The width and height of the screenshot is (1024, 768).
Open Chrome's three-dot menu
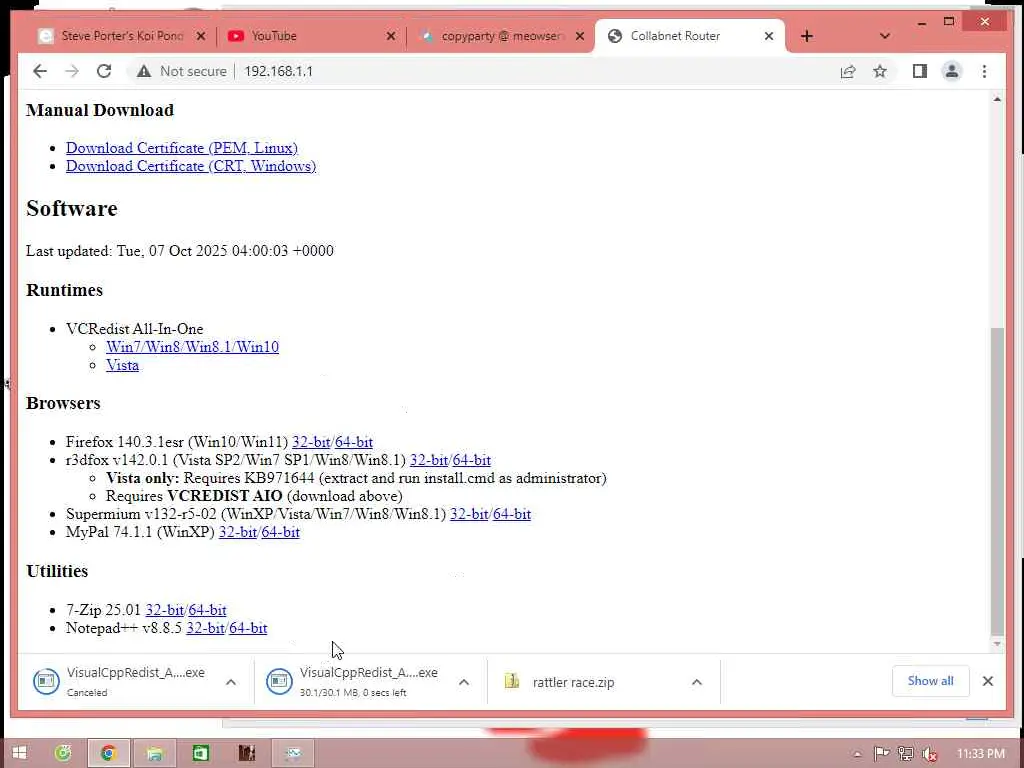coord(984,71)
